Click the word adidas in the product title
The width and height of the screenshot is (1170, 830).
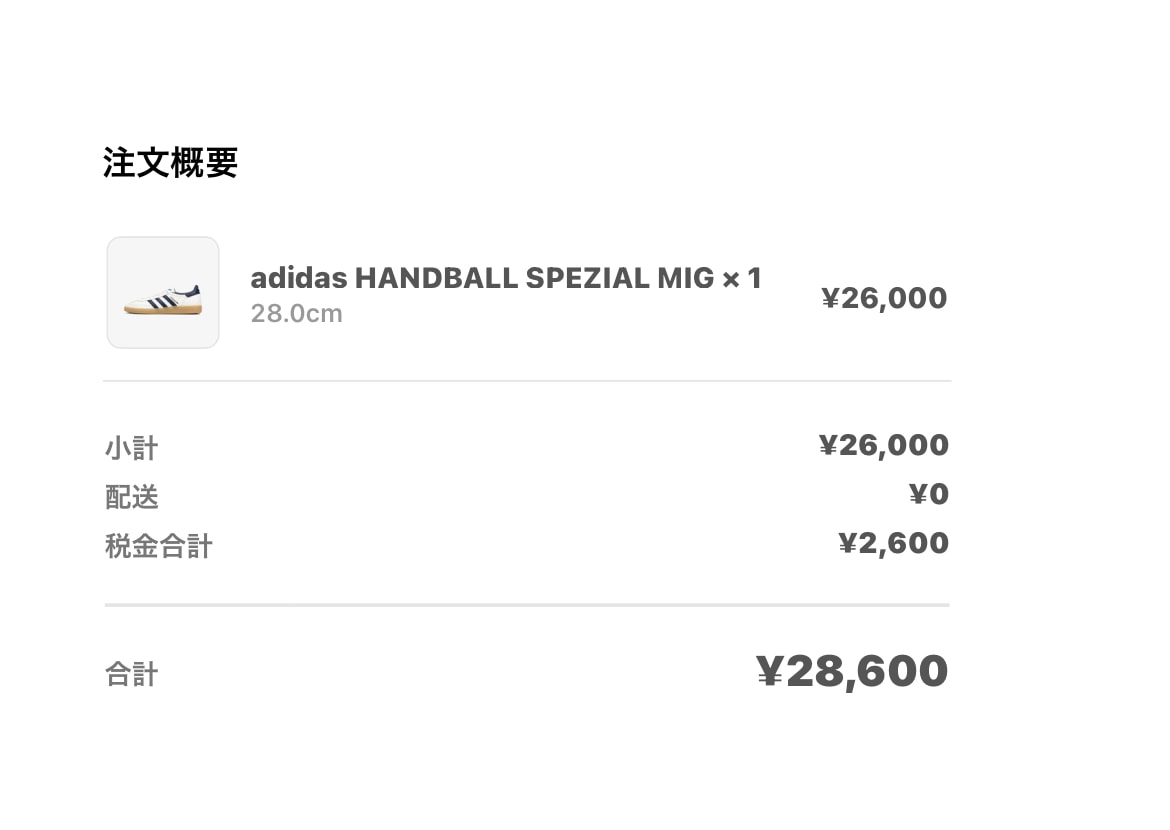point(299,278)
